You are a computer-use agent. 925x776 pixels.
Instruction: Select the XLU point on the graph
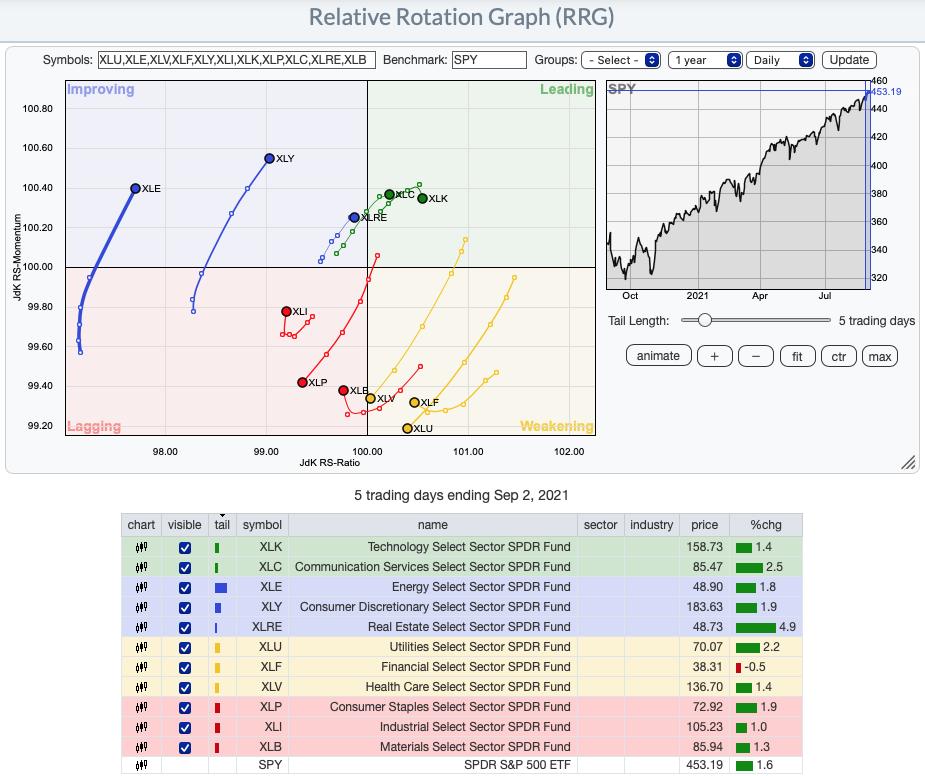(407, 428)
